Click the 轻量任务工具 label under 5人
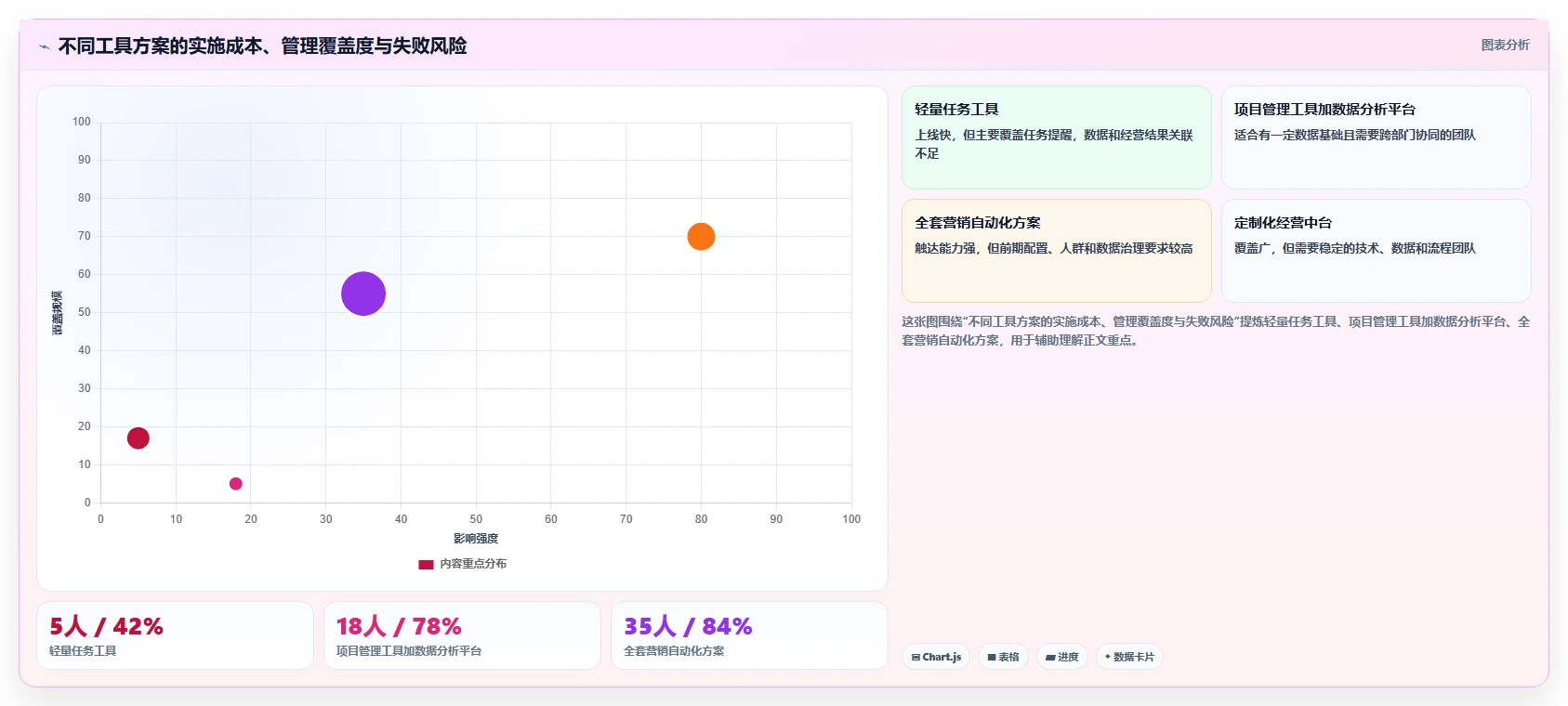1568x706 pixels. click(x=83, y=651)
